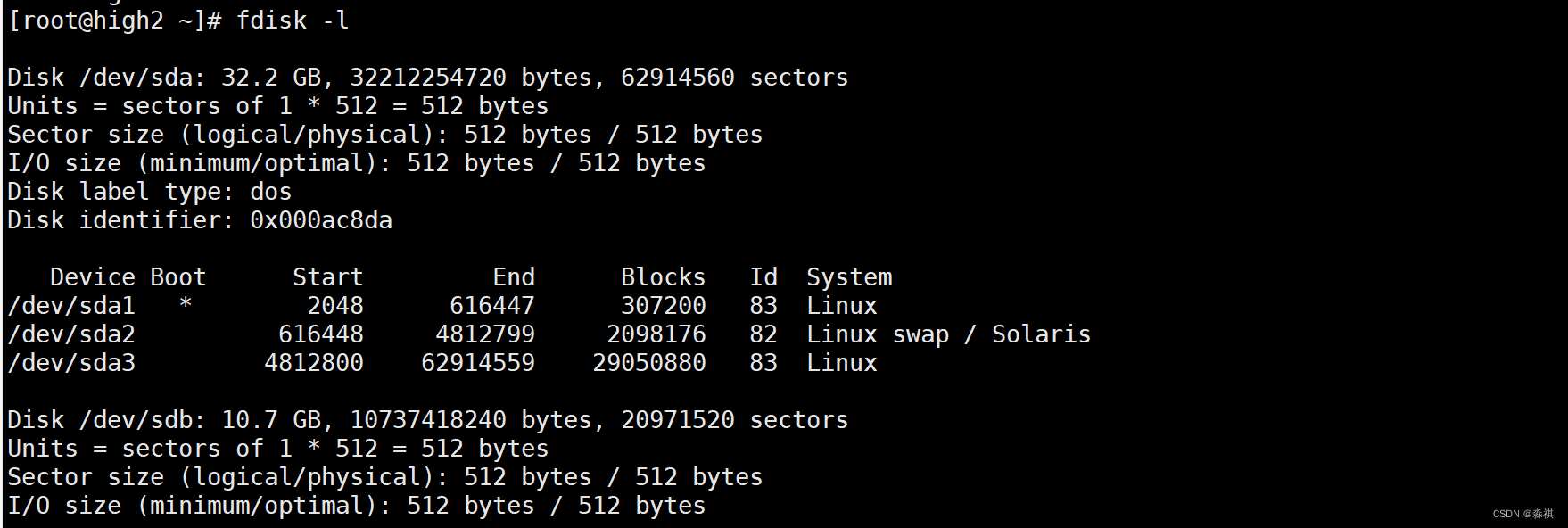Click the Linux swap / Solaris text

(948, 334)
